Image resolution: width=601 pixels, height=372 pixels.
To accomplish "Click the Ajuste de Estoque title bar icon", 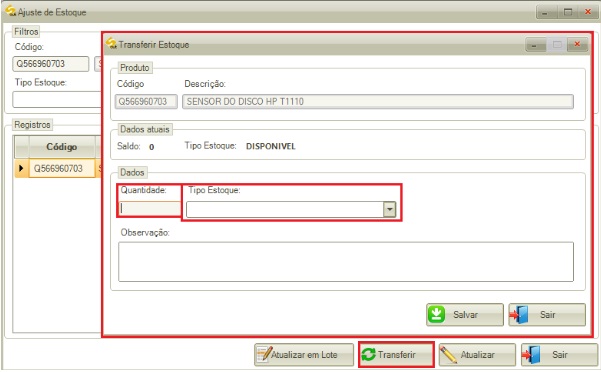I will point(11,10).
